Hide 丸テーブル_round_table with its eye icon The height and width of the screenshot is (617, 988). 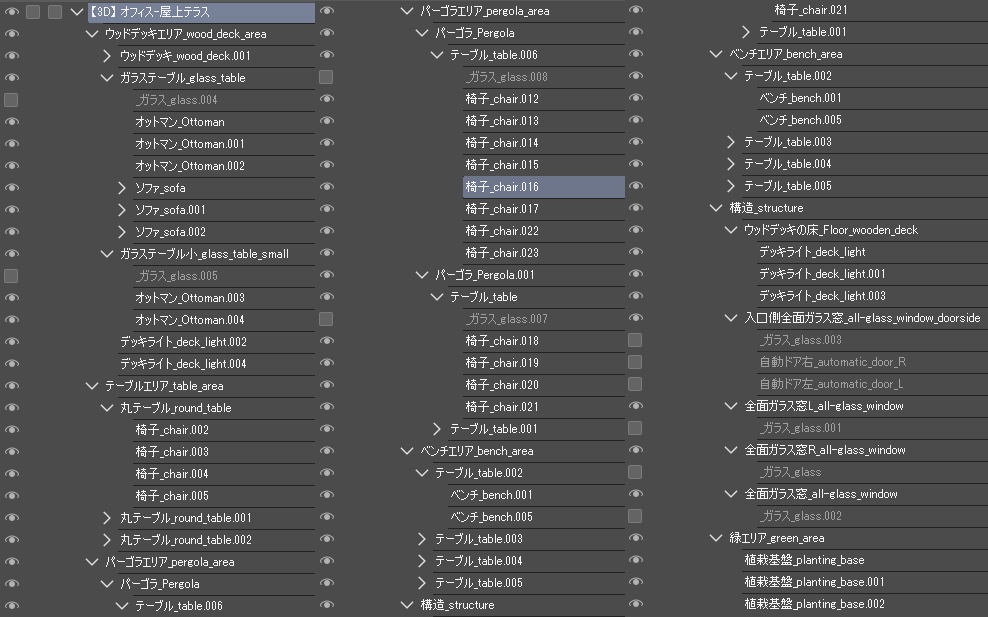click(x=11, y=408)
